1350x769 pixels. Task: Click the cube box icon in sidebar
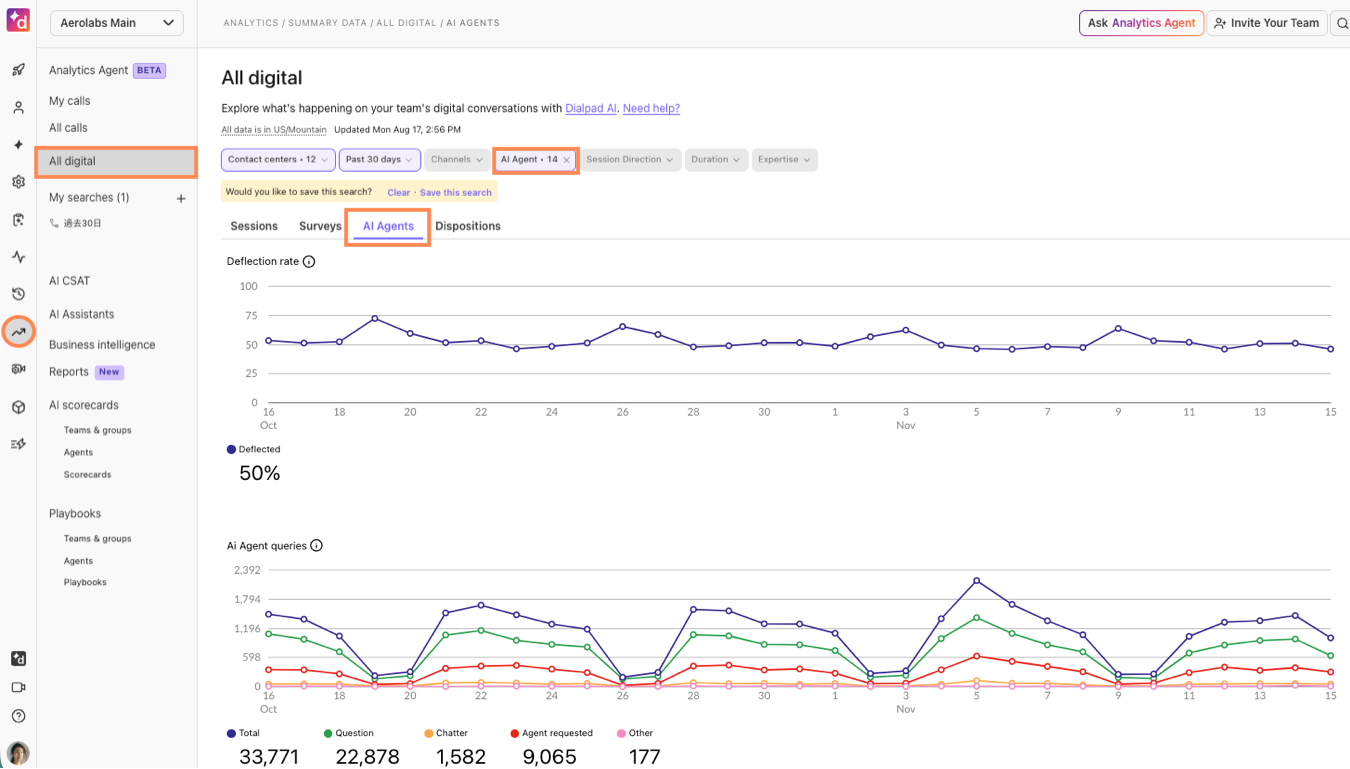click(18, 407)
